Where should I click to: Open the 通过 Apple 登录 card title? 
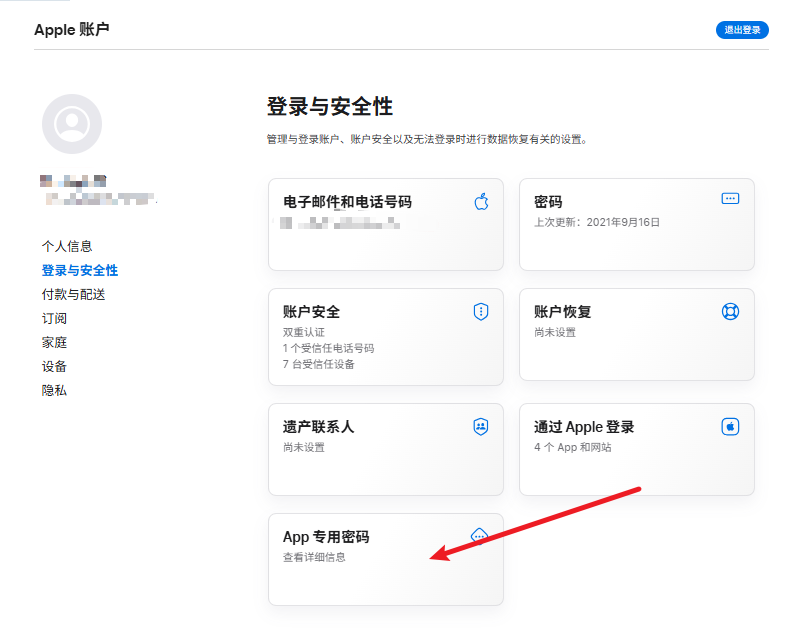[x=584, y=427]
